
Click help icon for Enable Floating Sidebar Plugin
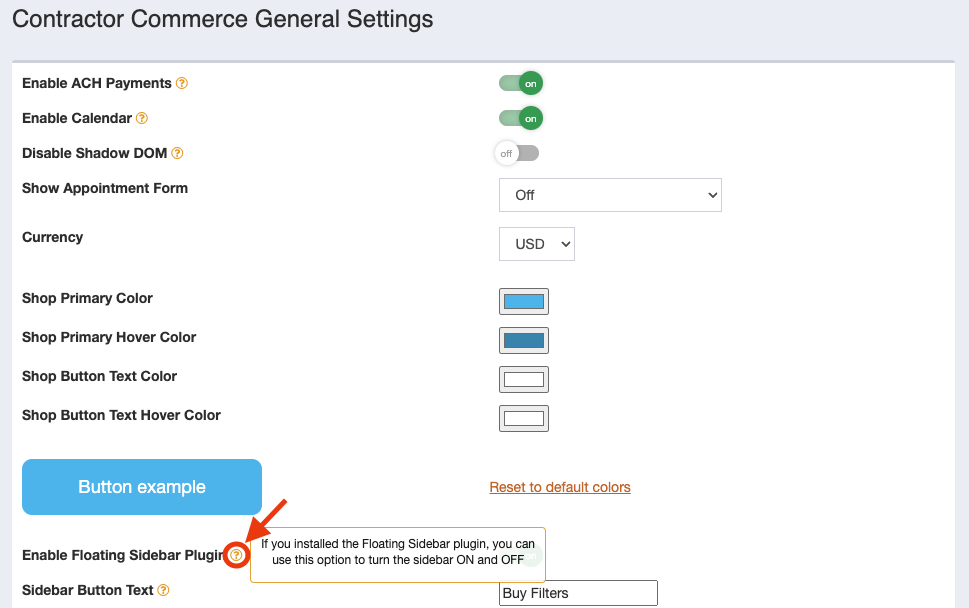235,555
